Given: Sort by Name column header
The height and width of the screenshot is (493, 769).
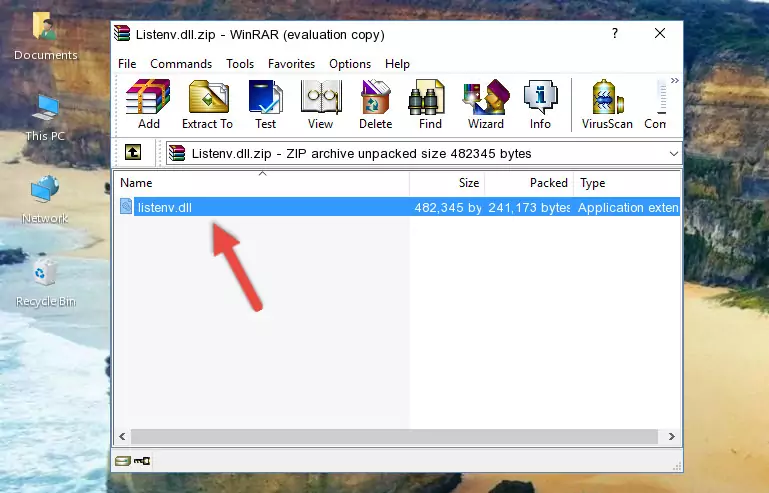Looking at the screenshot, I should click(x=262, y=183).
